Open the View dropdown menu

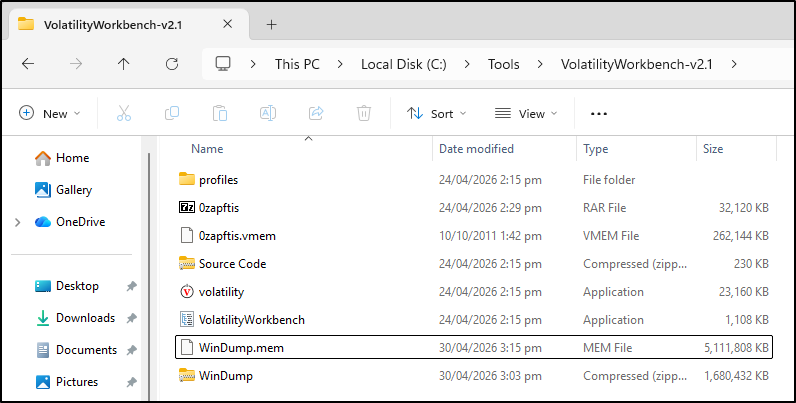click(x=526, y=113)
